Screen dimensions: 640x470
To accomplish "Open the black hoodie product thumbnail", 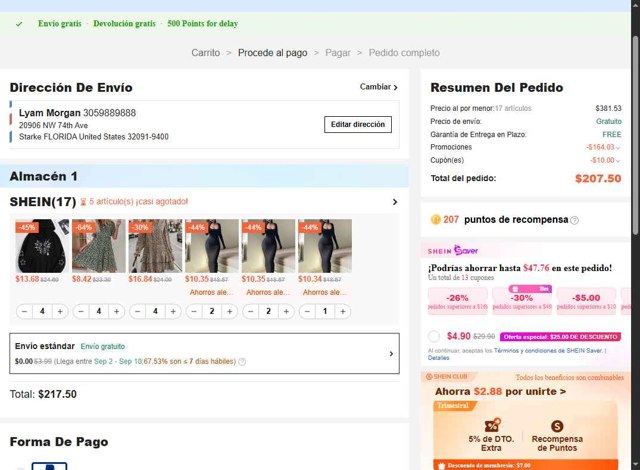I will click(42, 246).
